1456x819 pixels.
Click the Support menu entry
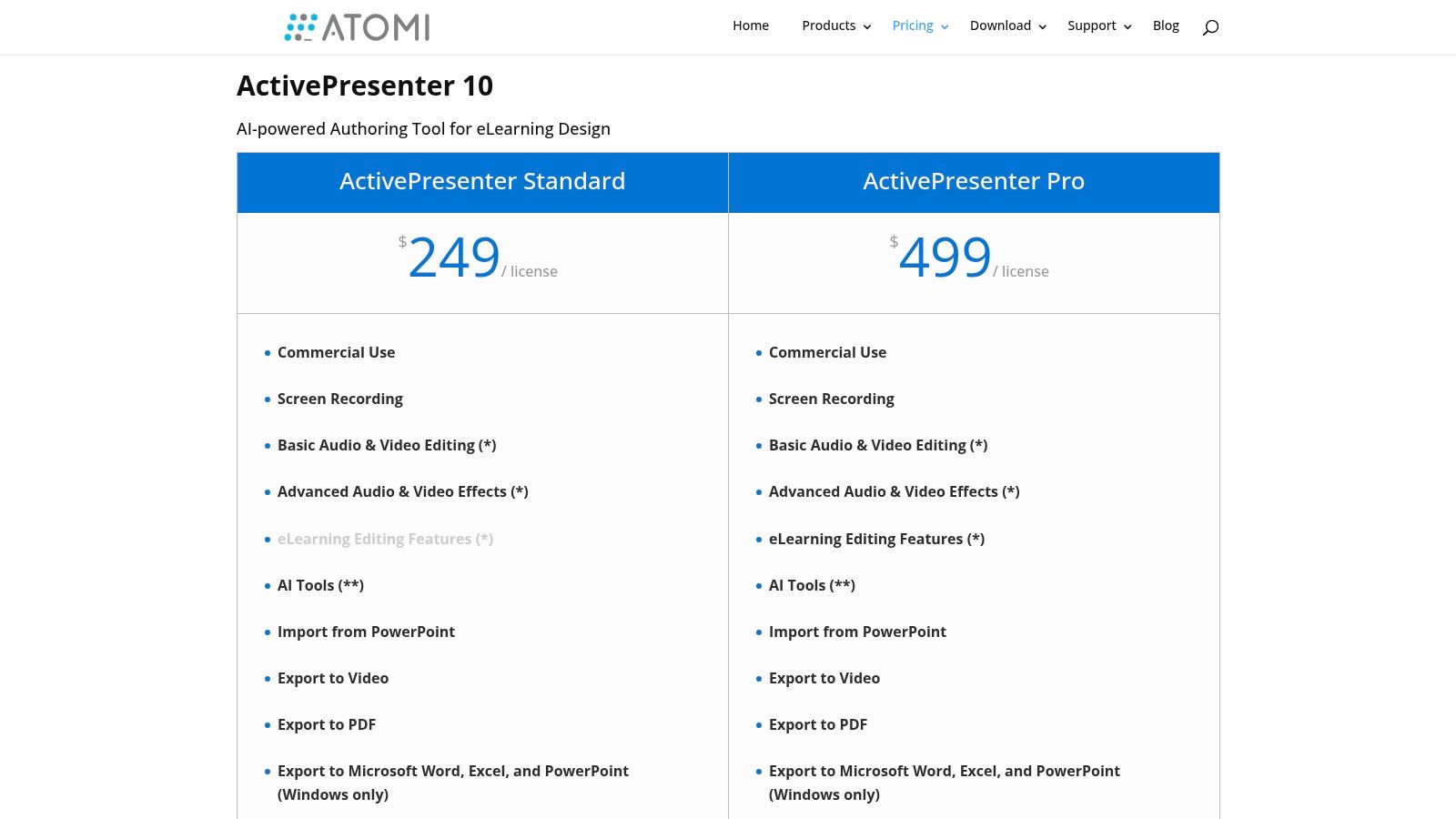coord(1092,25)
